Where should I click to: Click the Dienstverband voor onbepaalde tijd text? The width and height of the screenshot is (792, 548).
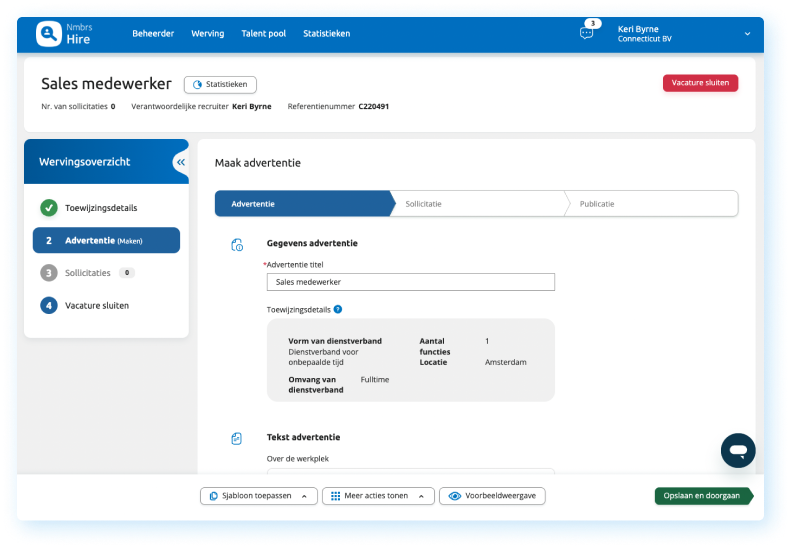click(323, 357)
